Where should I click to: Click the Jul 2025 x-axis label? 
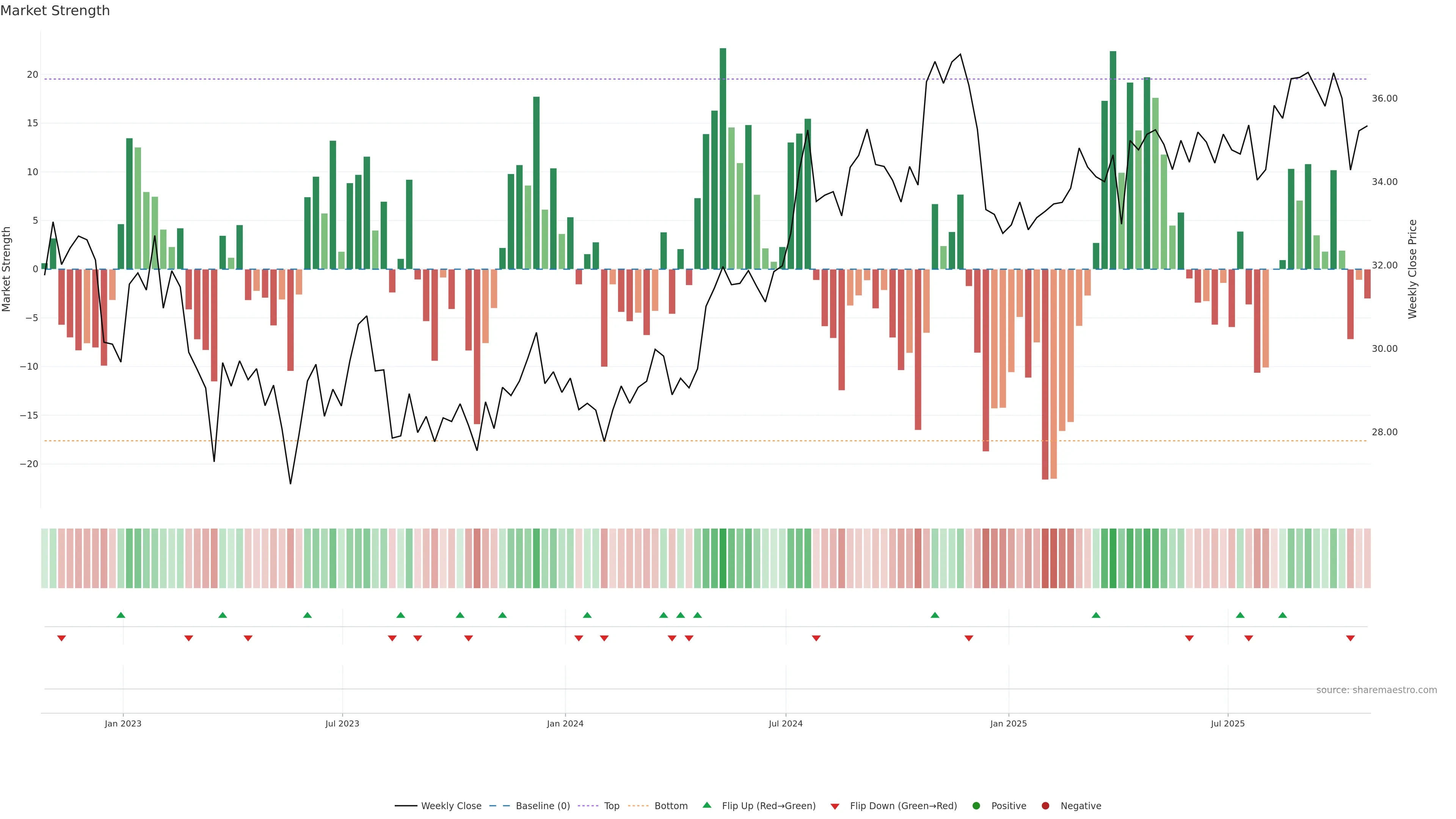[x=1228, y=723]
